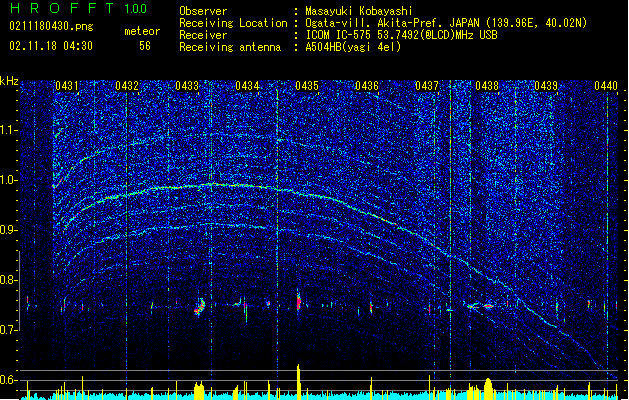This screenshot has height=400, width=629.
Task: Click the 0440 time marker
Action: [x=606, y=86]
